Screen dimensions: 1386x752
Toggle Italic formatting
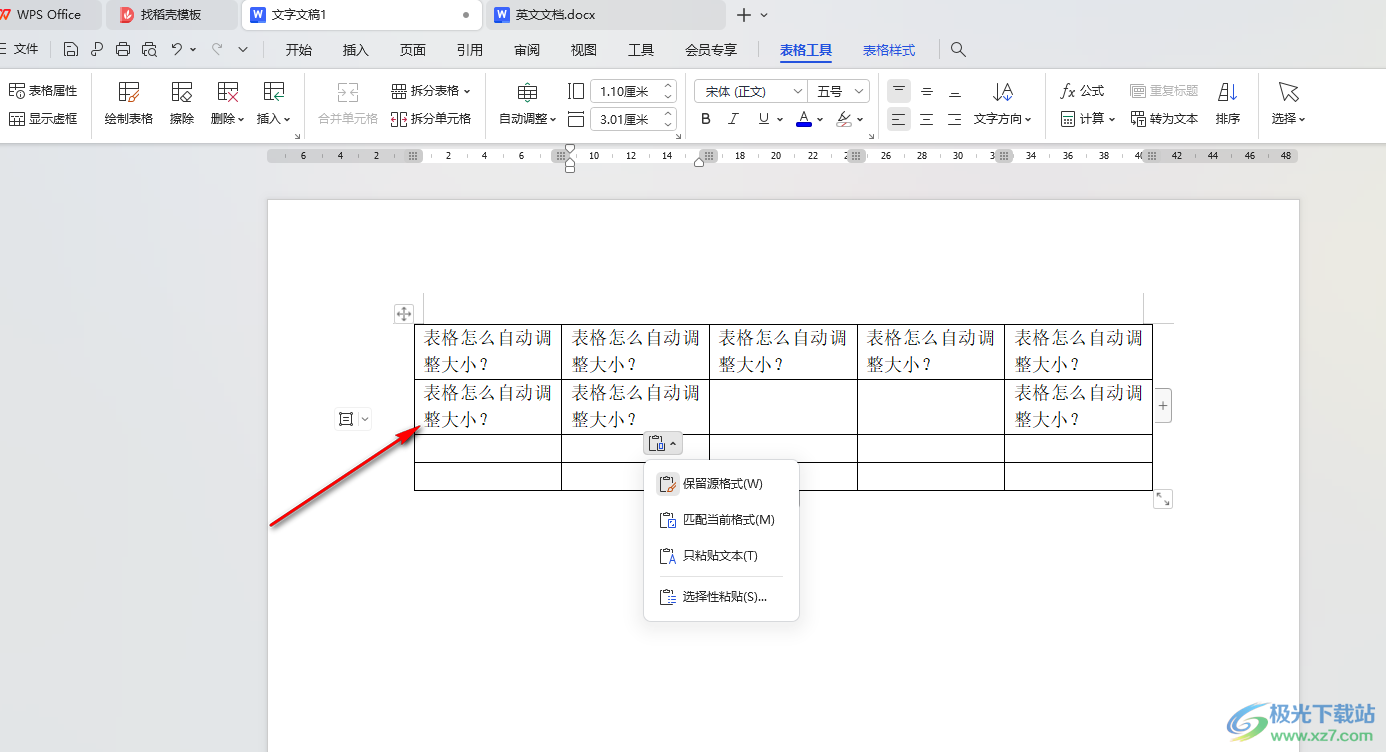click(733, 119)
